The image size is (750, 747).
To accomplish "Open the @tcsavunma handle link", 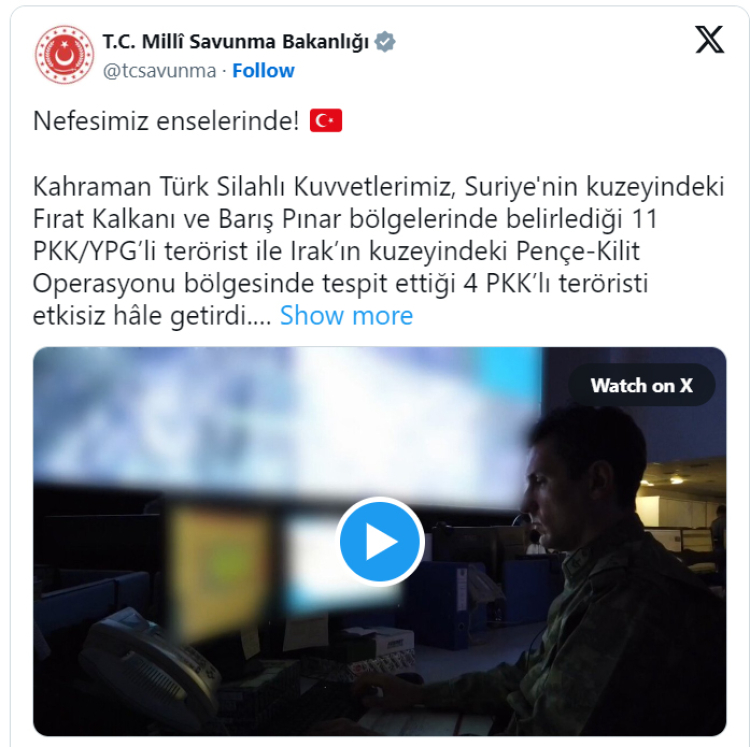I will pos(159,71).
